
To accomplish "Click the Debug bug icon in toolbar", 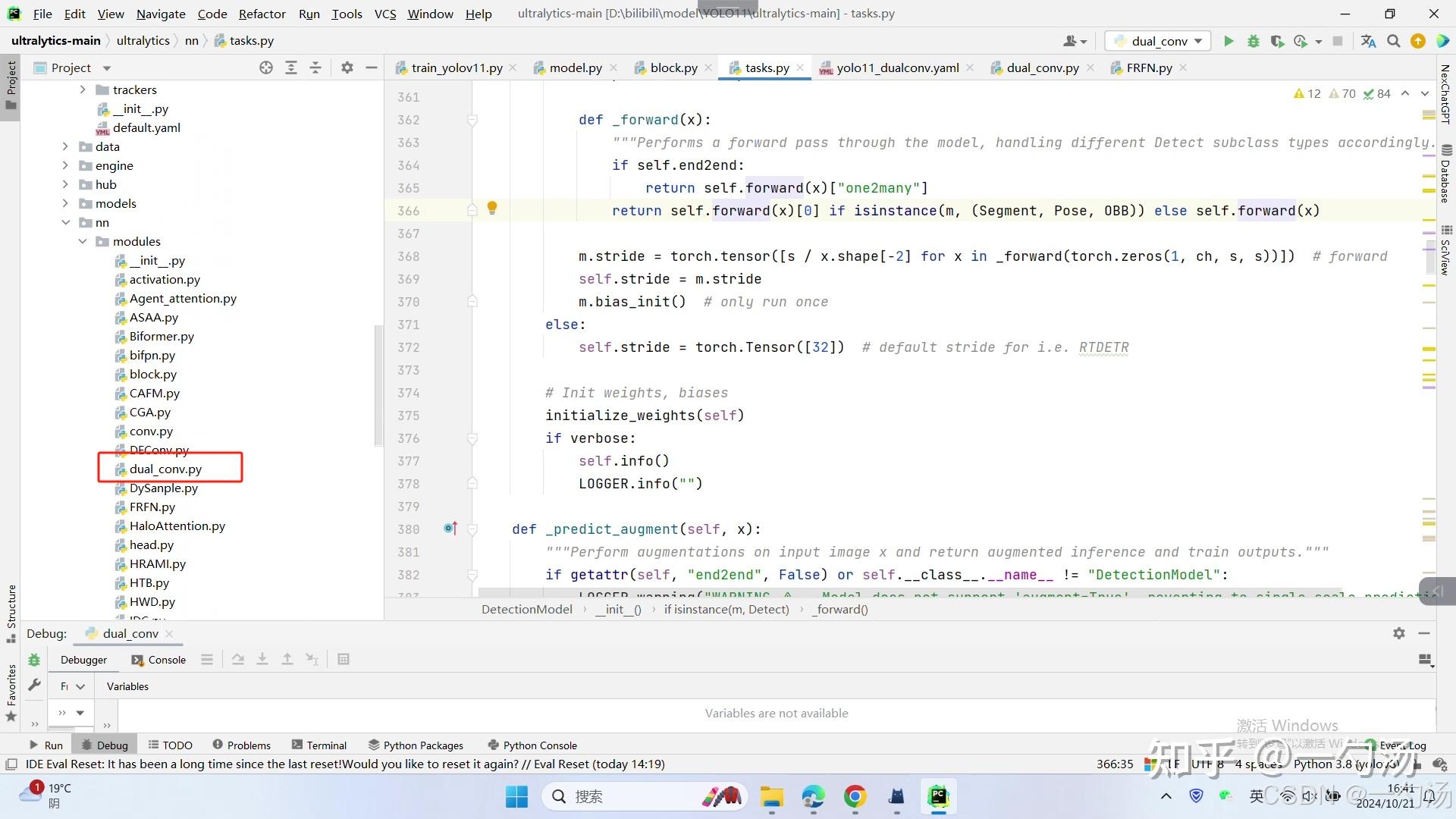I will point(1253,41).
